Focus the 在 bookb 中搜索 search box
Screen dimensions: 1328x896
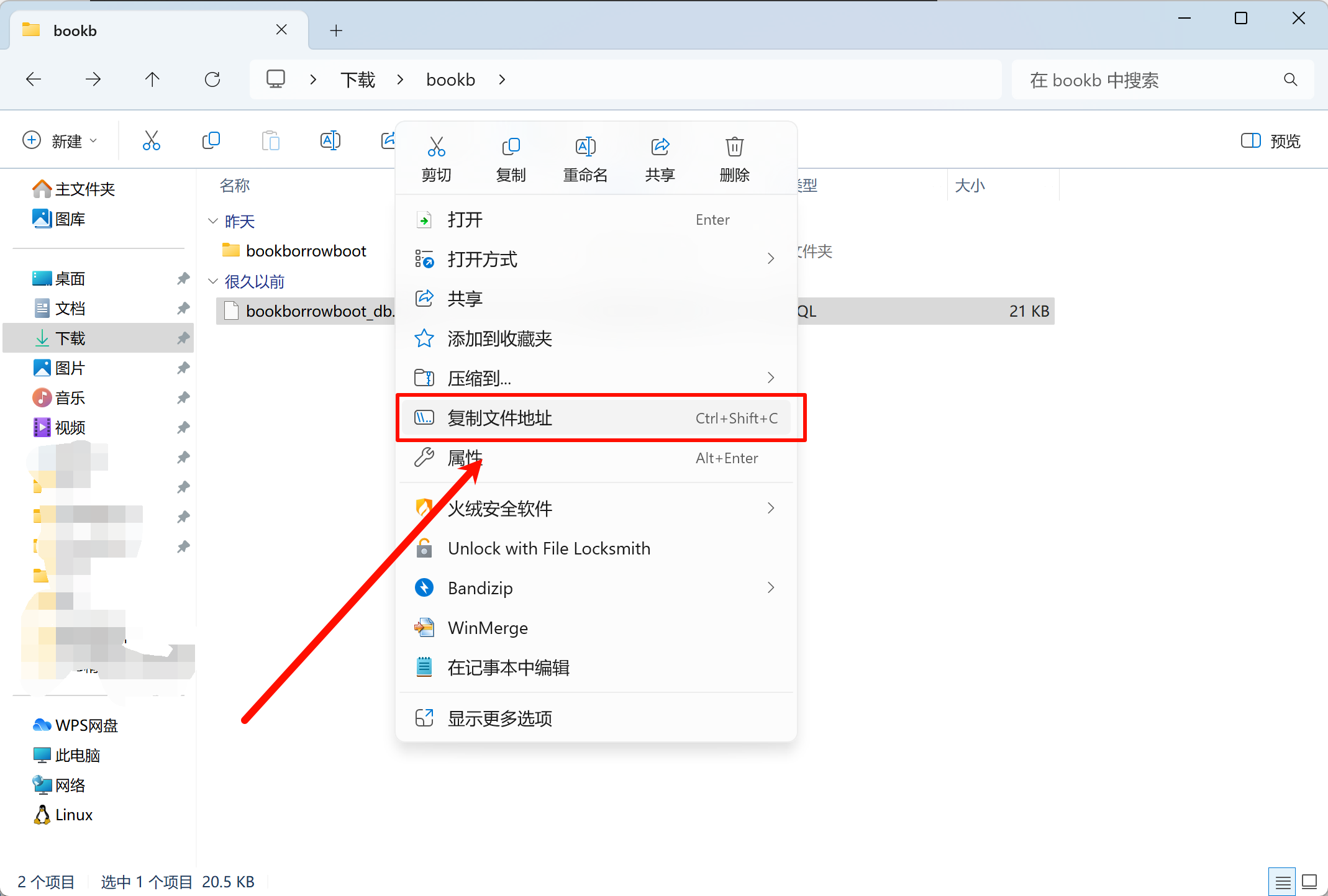[x=1163, y=80]
